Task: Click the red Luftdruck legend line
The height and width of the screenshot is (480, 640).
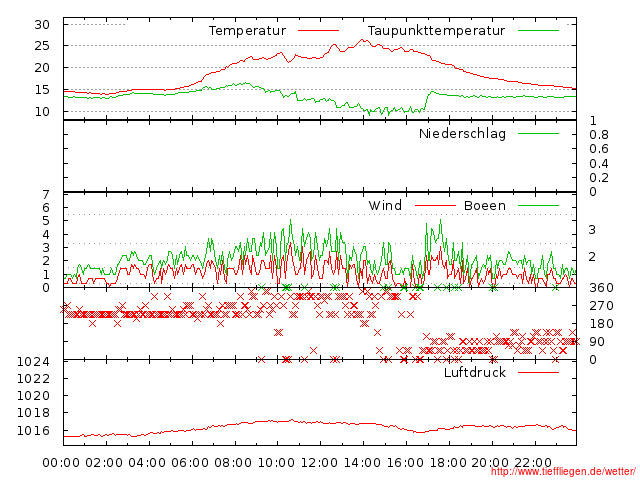Action: [538, 372]
